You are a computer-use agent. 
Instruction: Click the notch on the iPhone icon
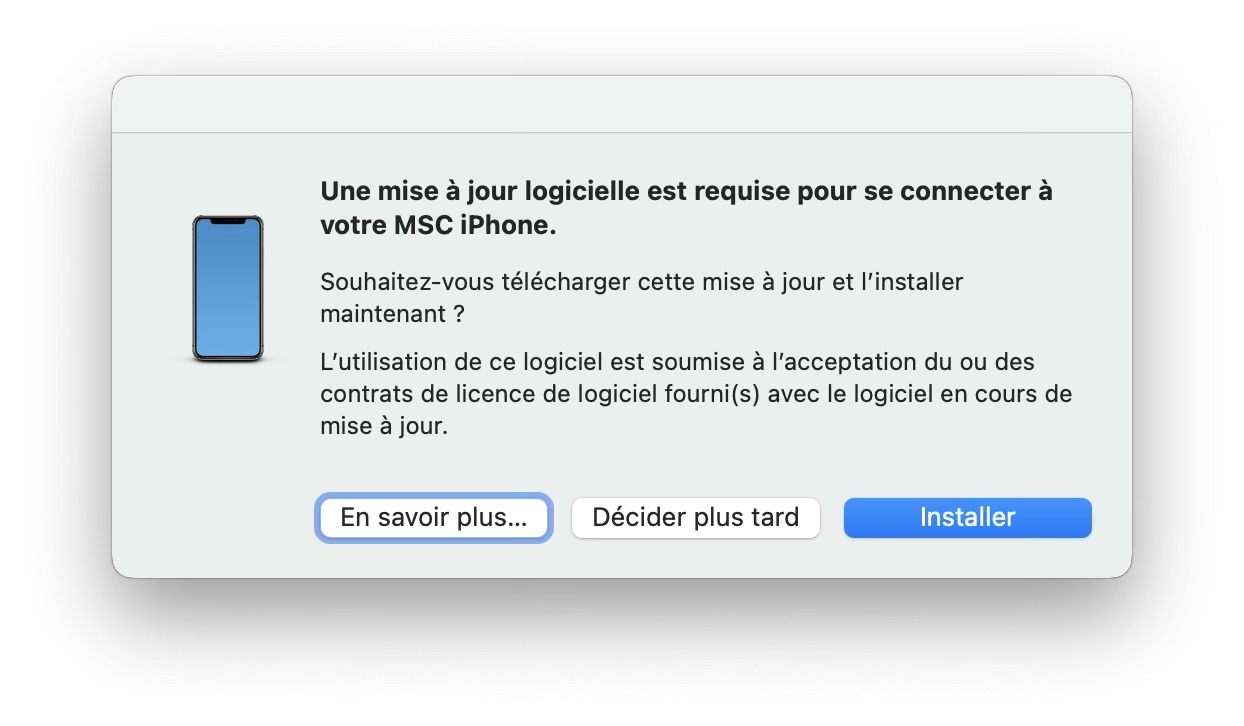pos(228,220)
